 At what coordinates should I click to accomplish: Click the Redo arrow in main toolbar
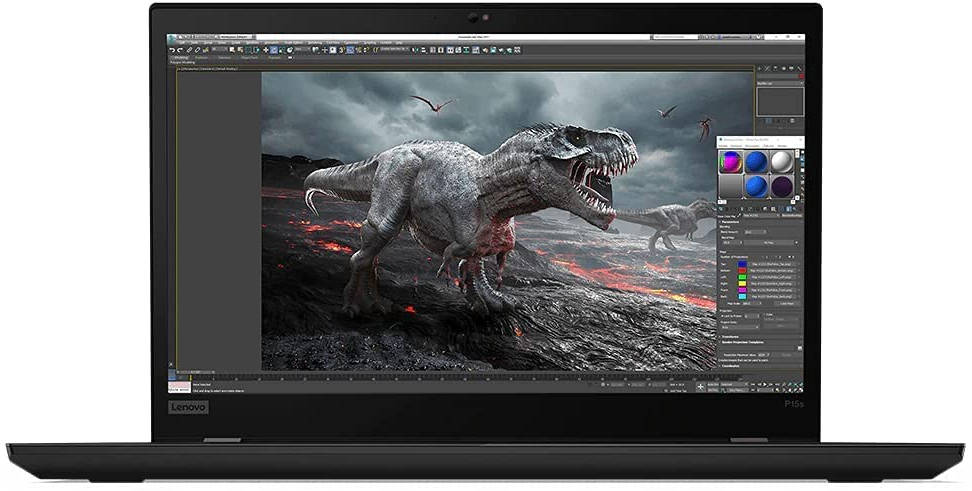180,50
